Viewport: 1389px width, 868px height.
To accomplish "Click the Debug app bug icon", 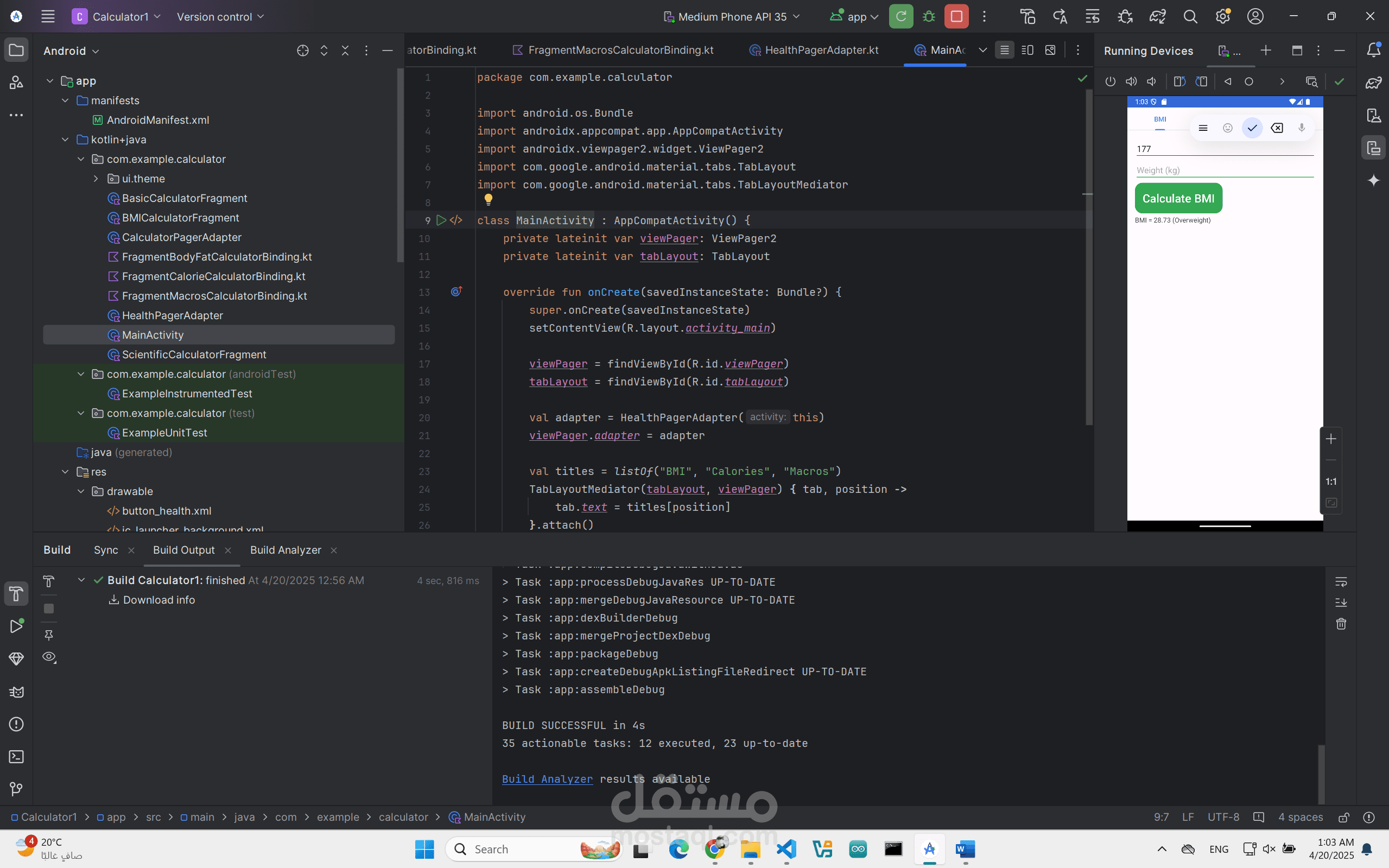I will (x=929, y=17).
